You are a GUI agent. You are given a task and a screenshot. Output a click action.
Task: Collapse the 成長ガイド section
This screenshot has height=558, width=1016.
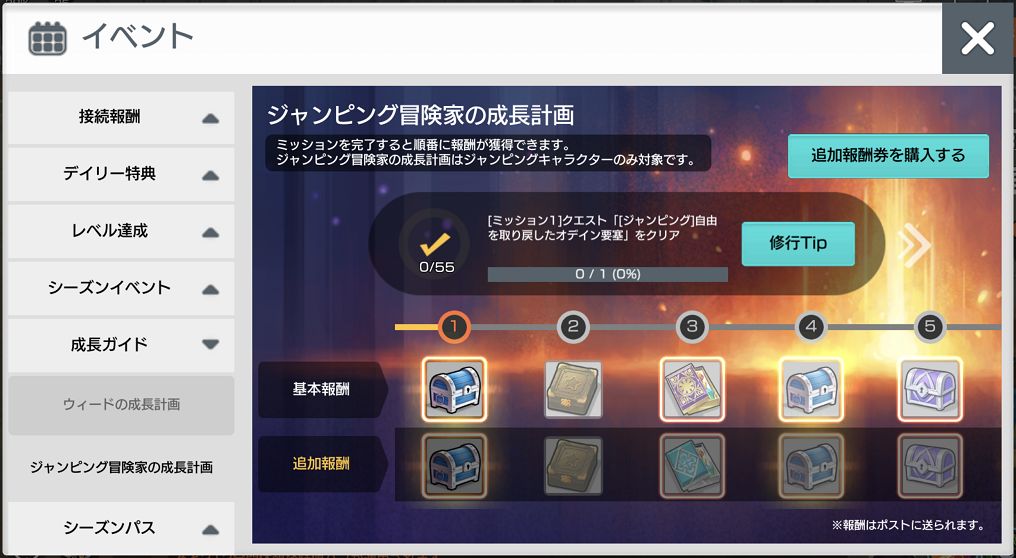(x=121, y=344)
